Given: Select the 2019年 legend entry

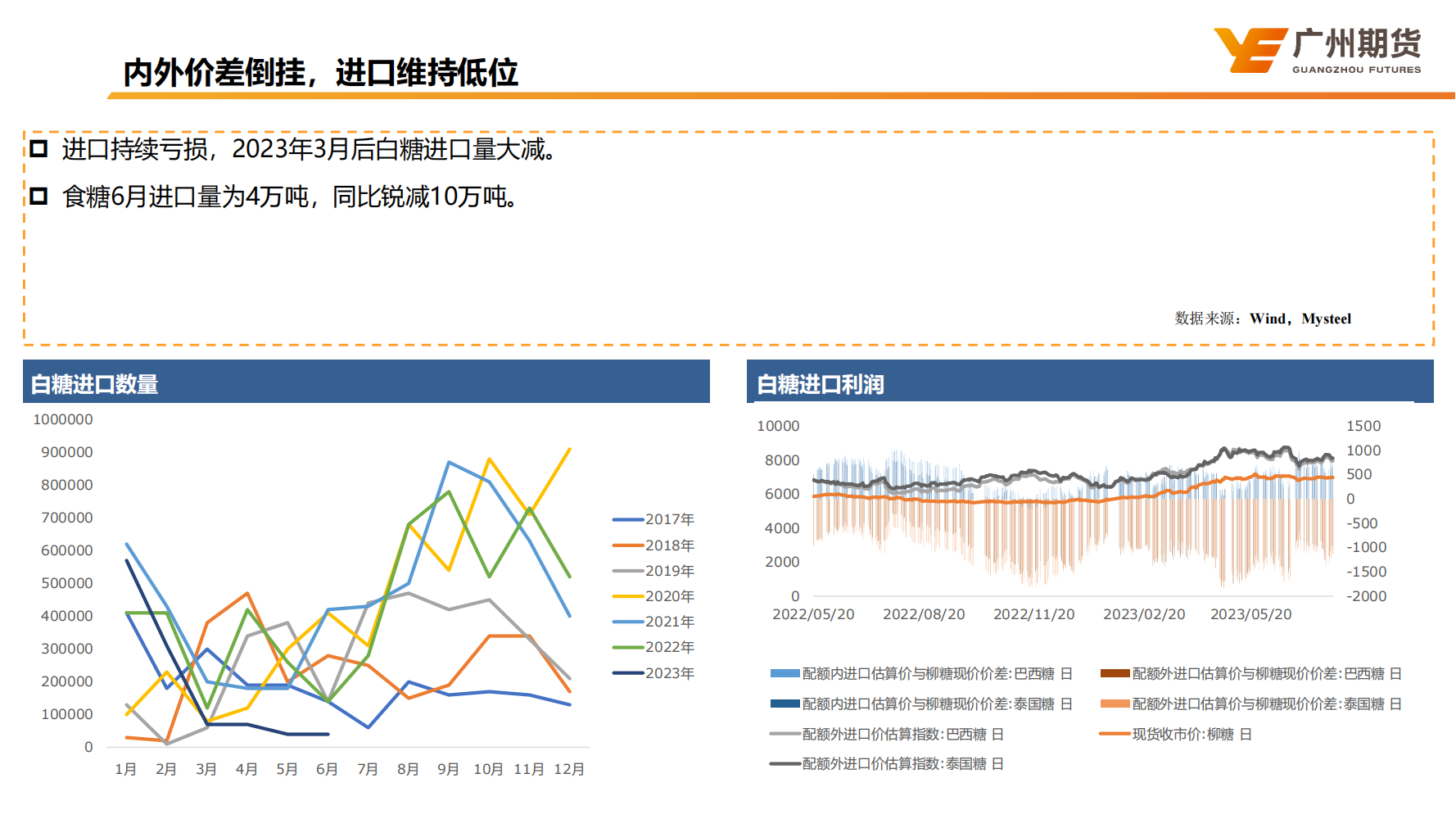Looking at the screenshot, I should (x=653, y=571).
